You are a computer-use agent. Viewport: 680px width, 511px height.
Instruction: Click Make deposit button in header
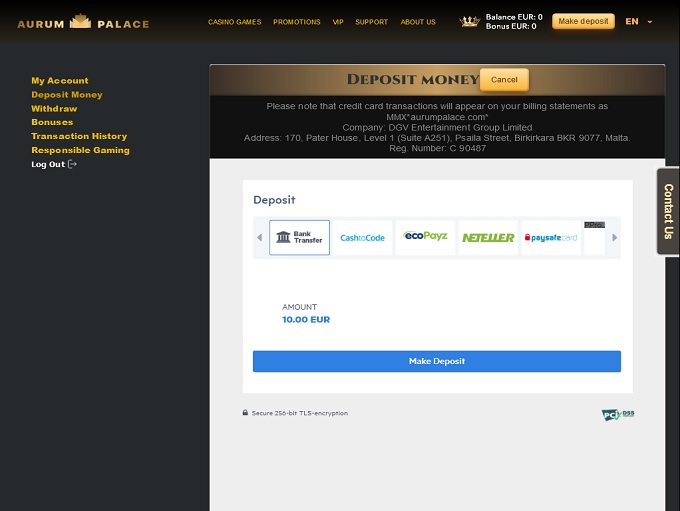point(583,21)
